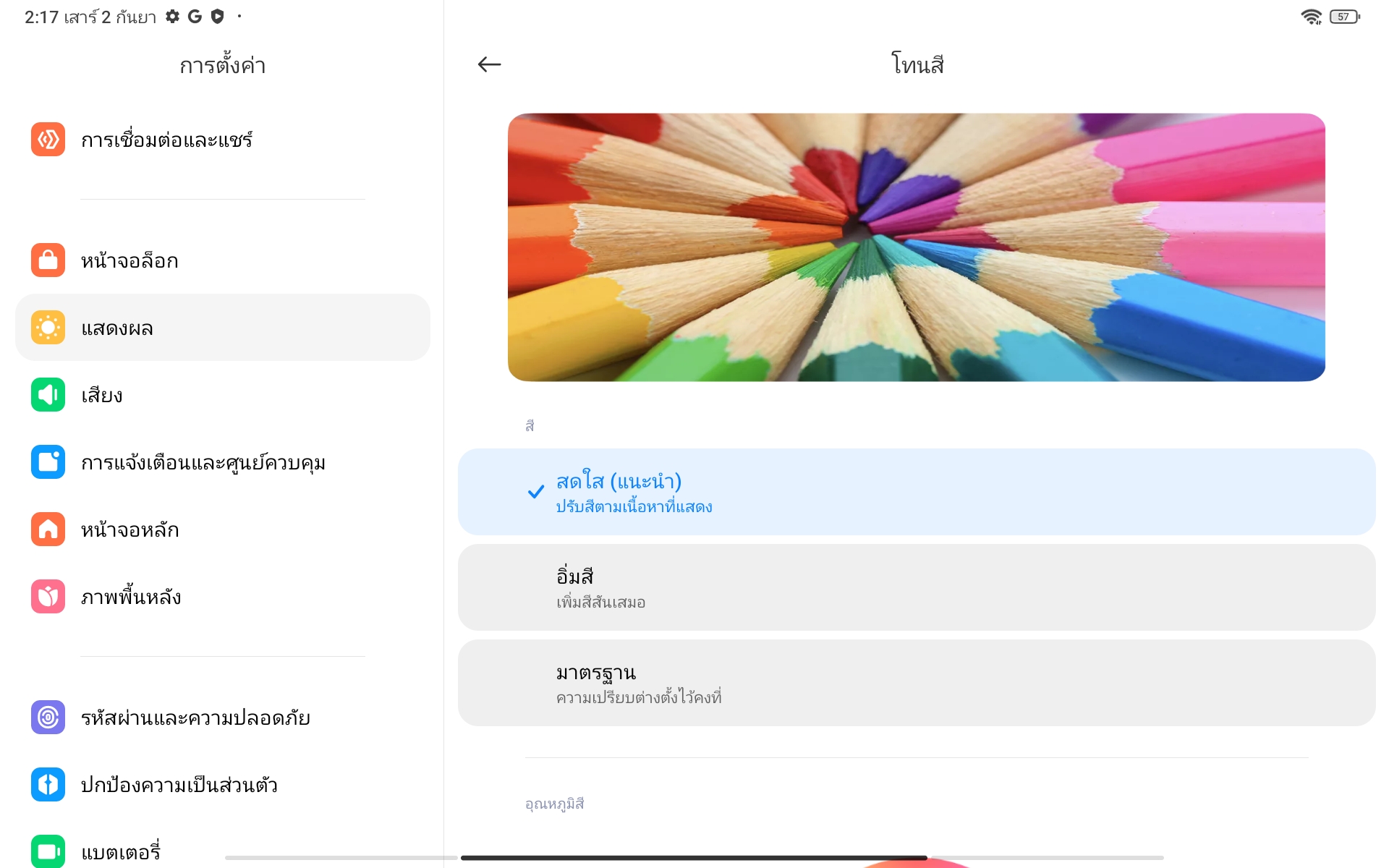The height and width of the screenshot is (868, 1389).
Task: Tap the settings gear status icon
Action: click(172, 16)
